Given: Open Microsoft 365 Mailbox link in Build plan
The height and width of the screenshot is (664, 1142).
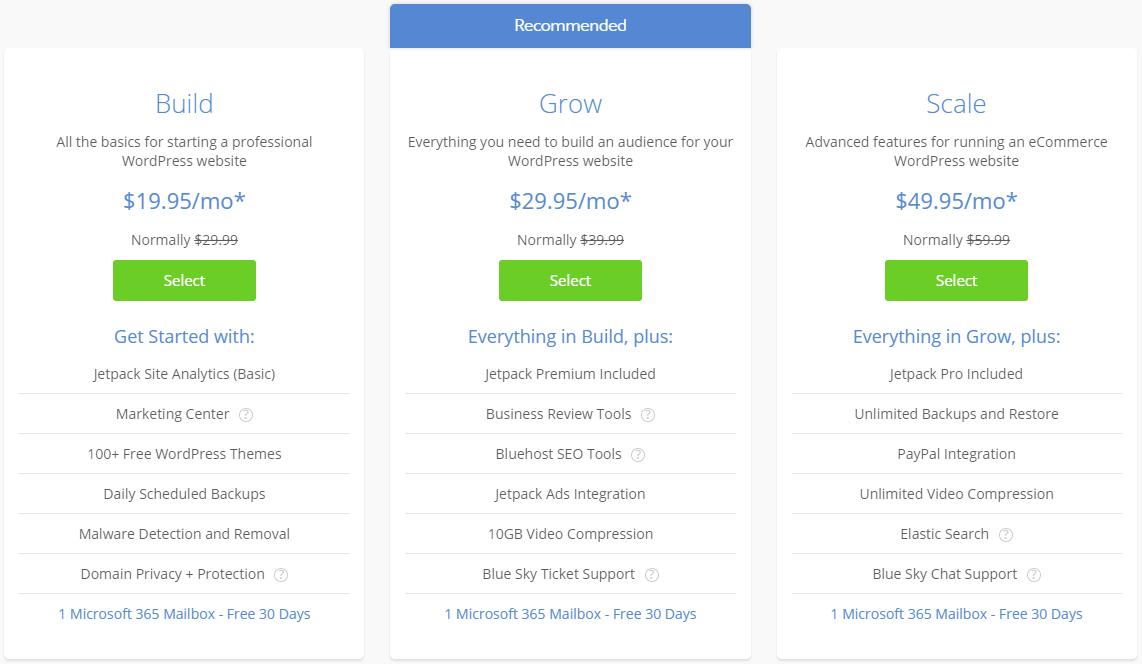Looking at the screenshot, I should (184, 614).
